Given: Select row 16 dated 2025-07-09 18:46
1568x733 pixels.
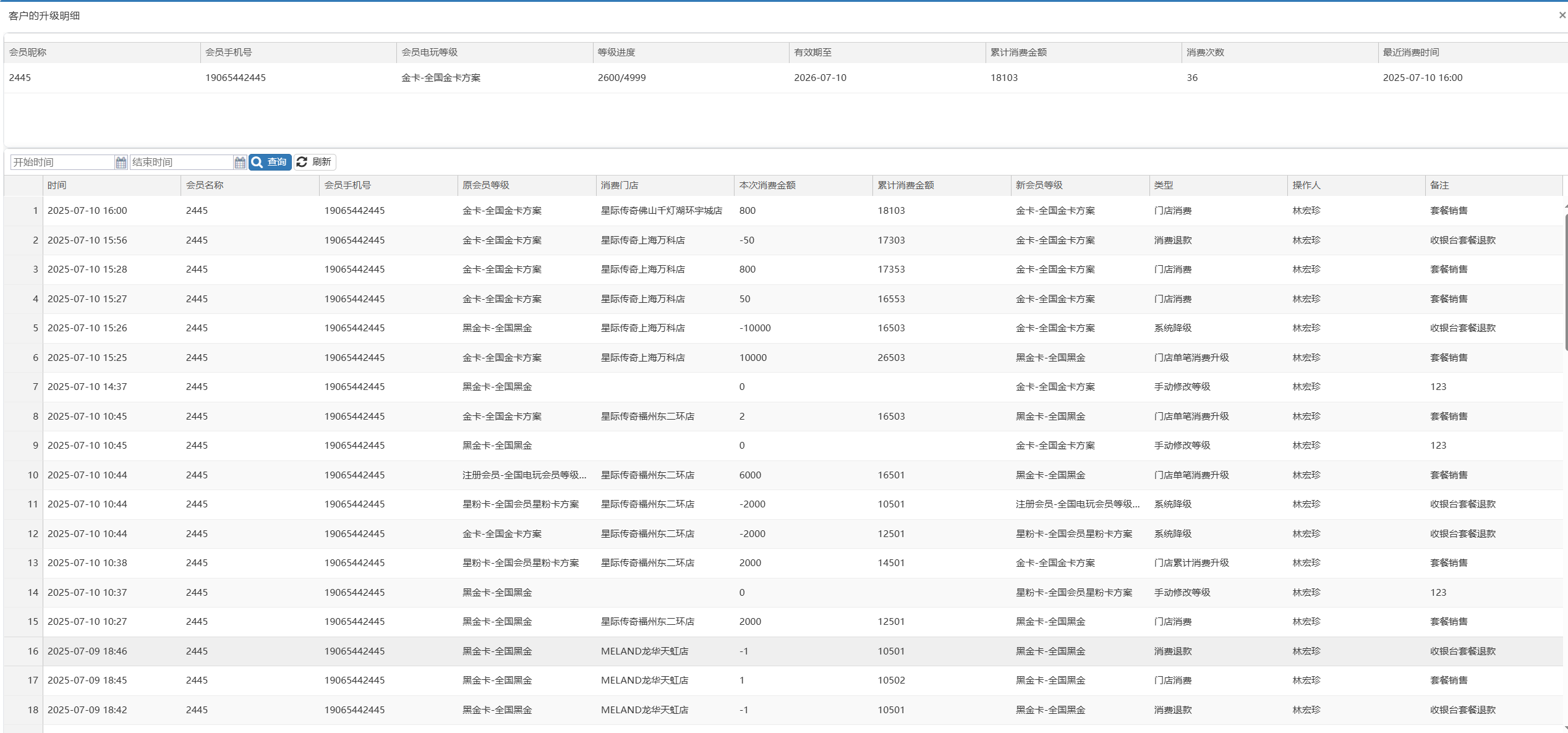Looking at the screenshot, I should tap(87, 651).
